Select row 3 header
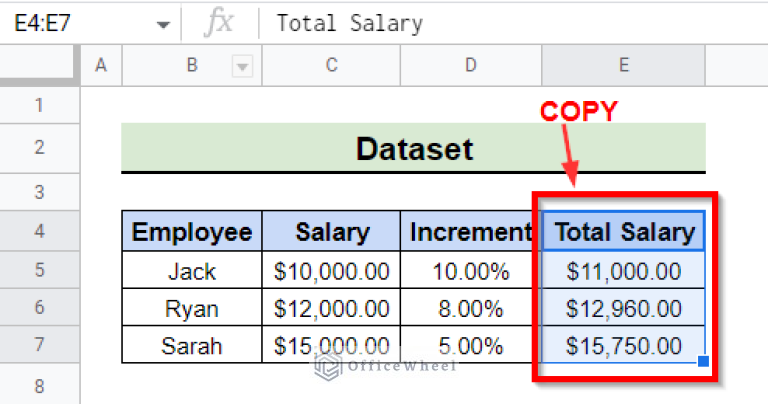The width and height of the screenshot is (768, 404). click(x=40, y=192)
